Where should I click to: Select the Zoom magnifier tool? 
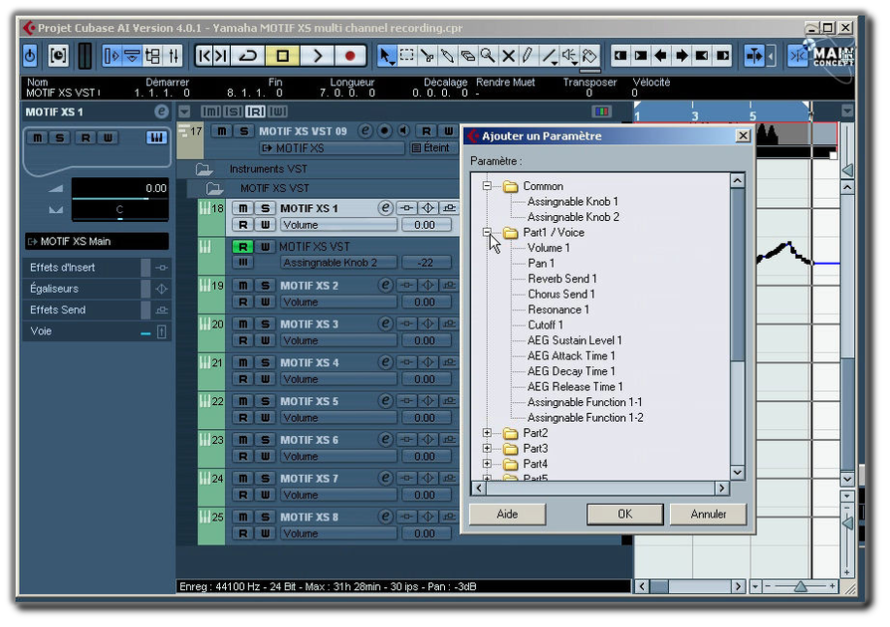[x=488, y=56]
